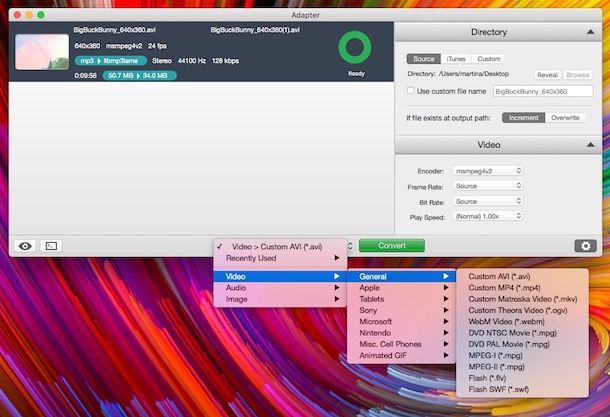Choose Flash SWF (*.swf) format
This screenshot has height=417, width=610.
(x=522, y=389)
